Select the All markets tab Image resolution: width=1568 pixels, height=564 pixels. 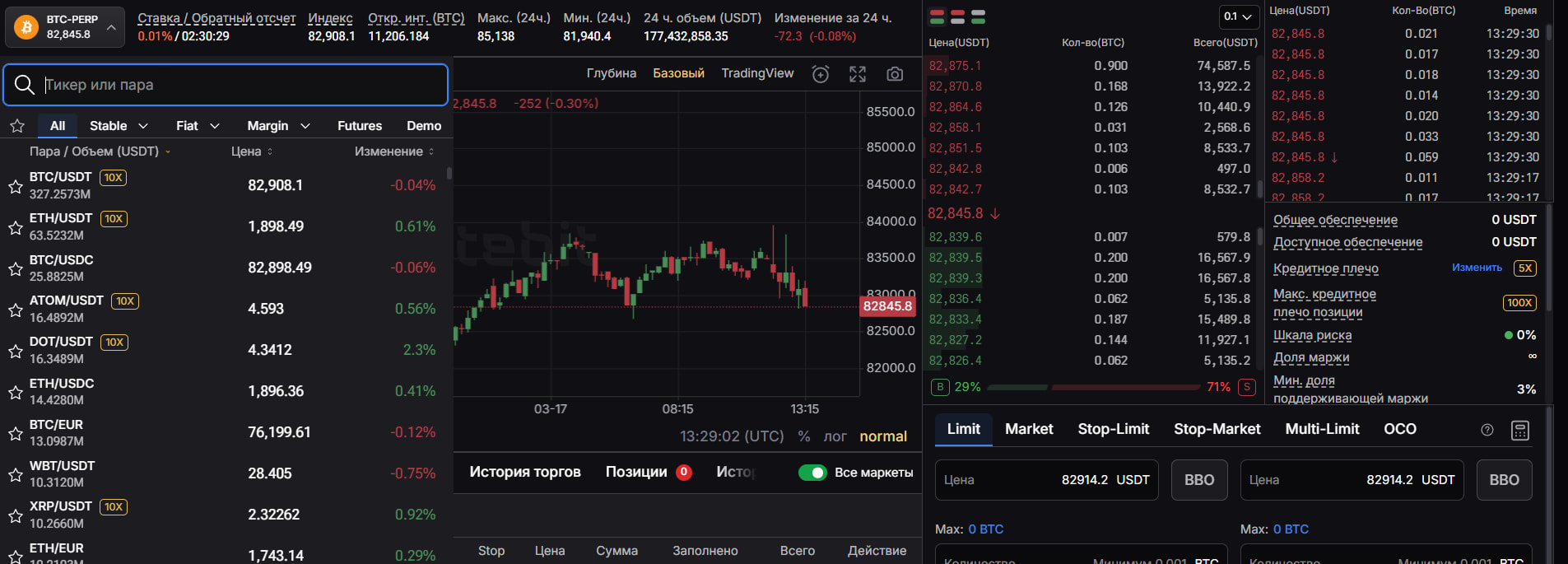coord(58,126)
